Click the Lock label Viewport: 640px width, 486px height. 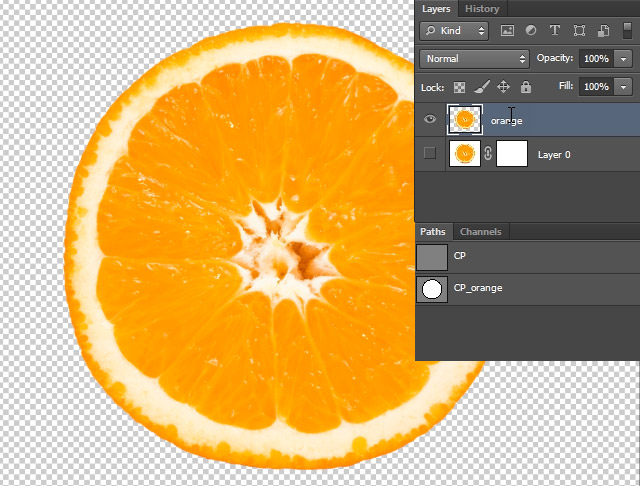[x=432, y=87]
